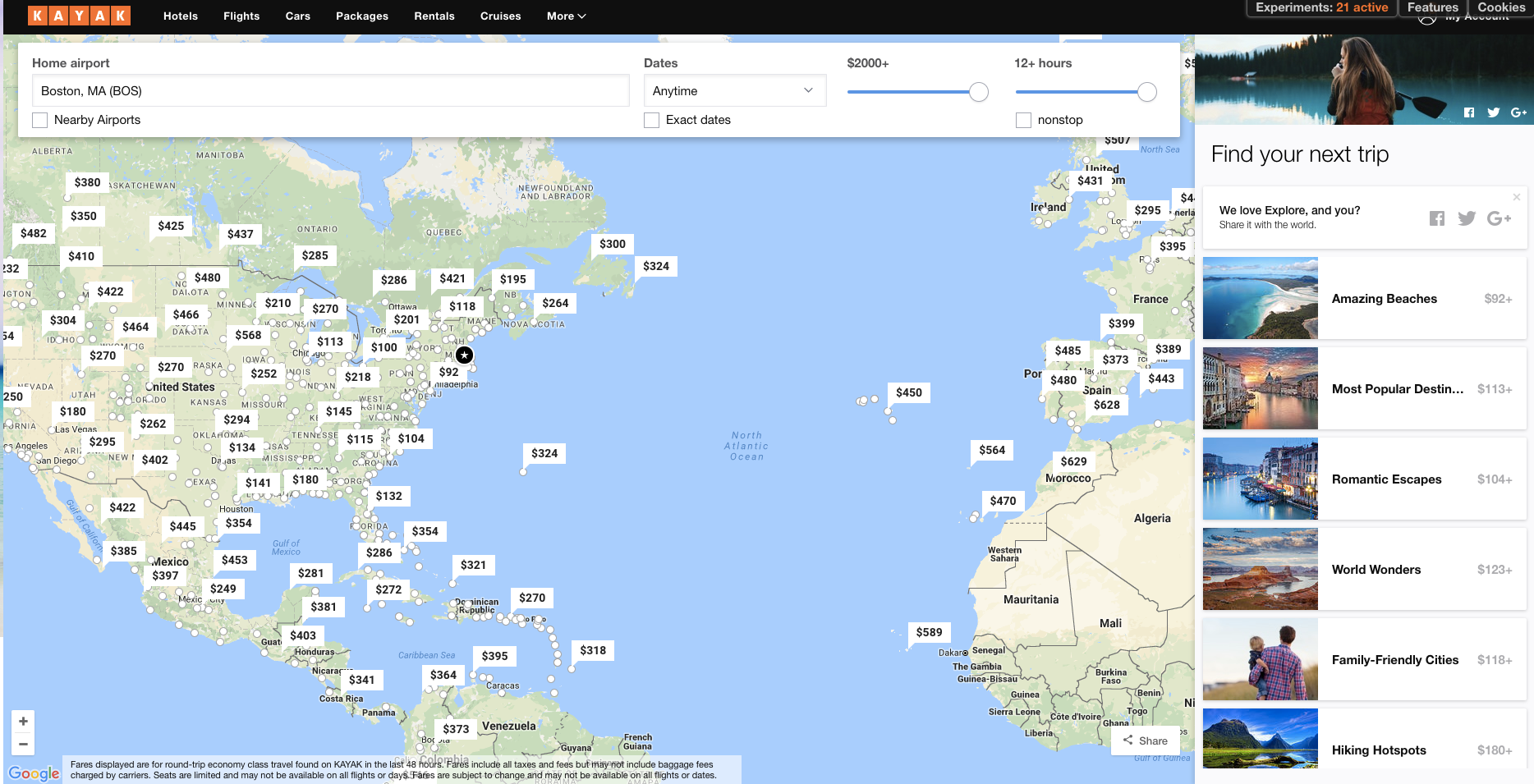This screenshot has height=784, width=1534.
Task: Click the Google logo on the map
Action: 34,773
